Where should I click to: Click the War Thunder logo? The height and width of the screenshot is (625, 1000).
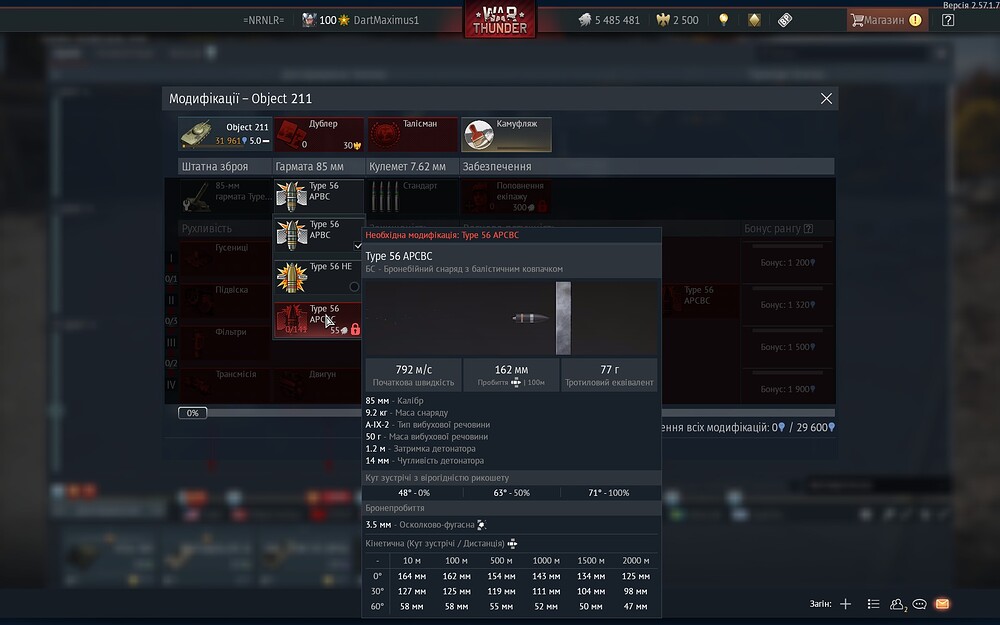pos(500,19)
